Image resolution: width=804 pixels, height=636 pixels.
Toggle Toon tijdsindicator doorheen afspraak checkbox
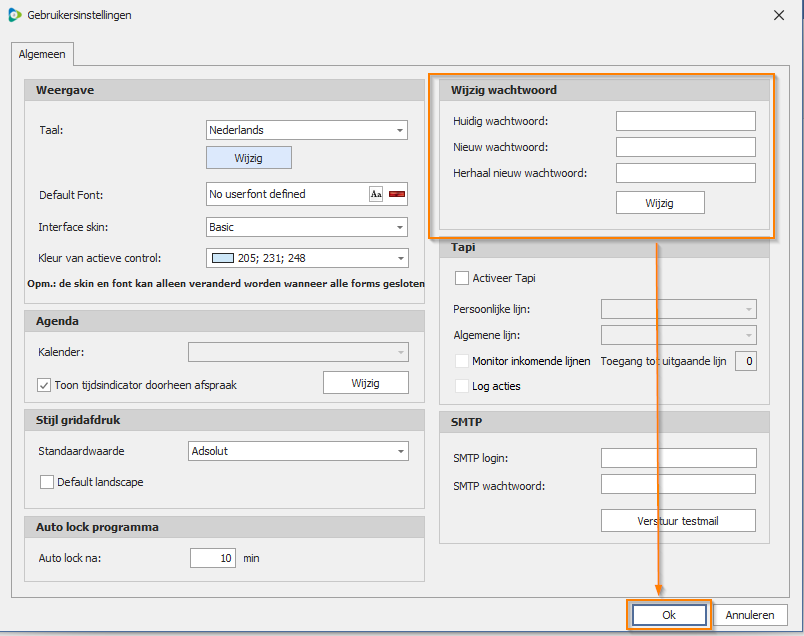[x=44, y=384]
